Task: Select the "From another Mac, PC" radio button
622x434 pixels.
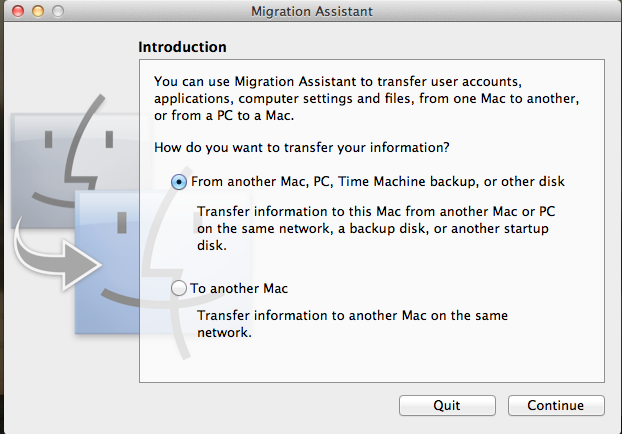Action: pos(179,182)
